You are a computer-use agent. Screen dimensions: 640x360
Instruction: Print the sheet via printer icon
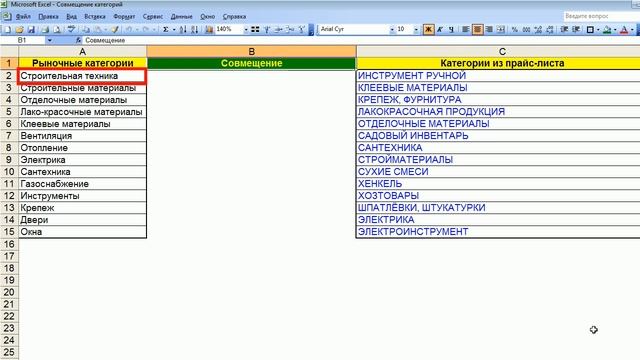pyautogui.click(x=45, y=29)
